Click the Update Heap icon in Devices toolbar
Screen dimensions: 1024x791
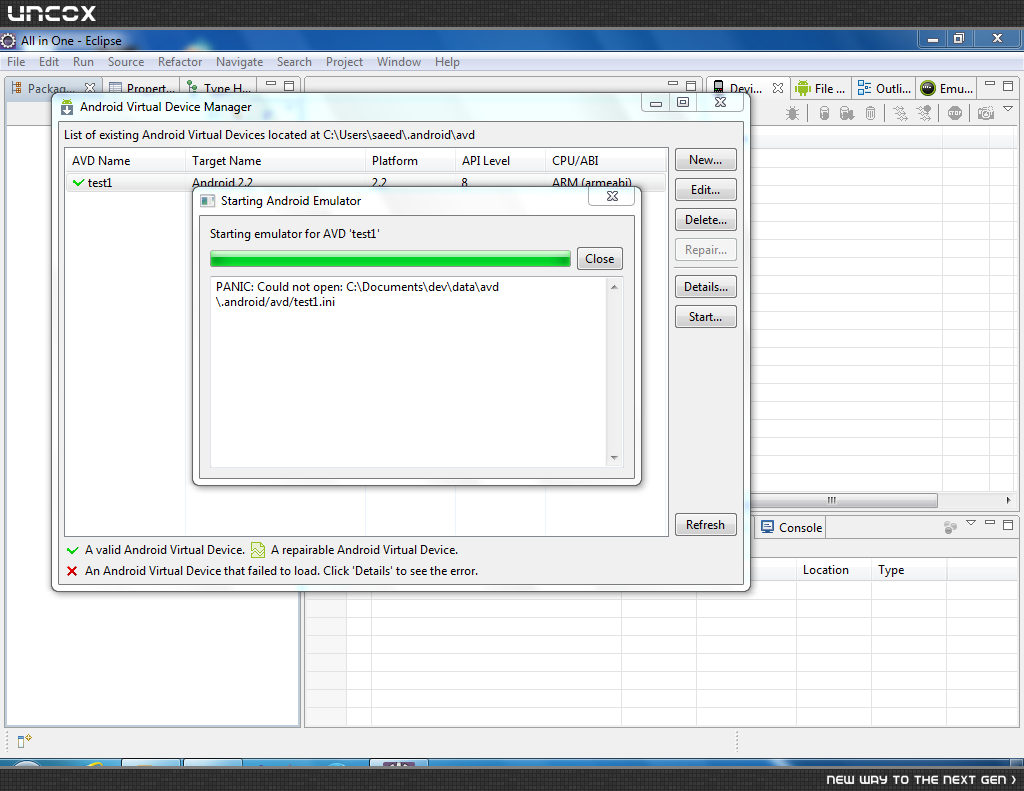click(x=824, y=113)
